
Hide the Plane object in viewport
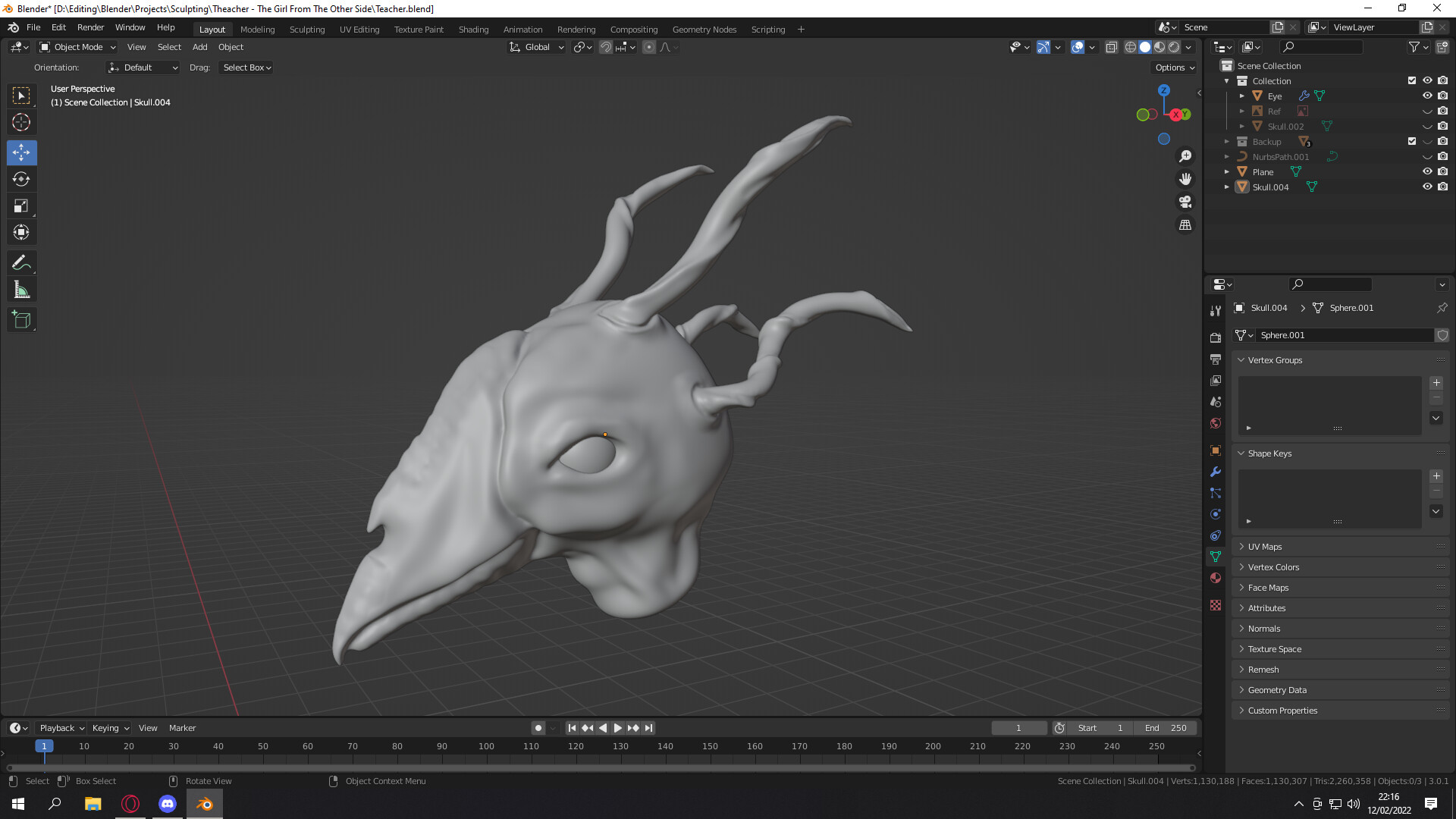coord(1429,171)
